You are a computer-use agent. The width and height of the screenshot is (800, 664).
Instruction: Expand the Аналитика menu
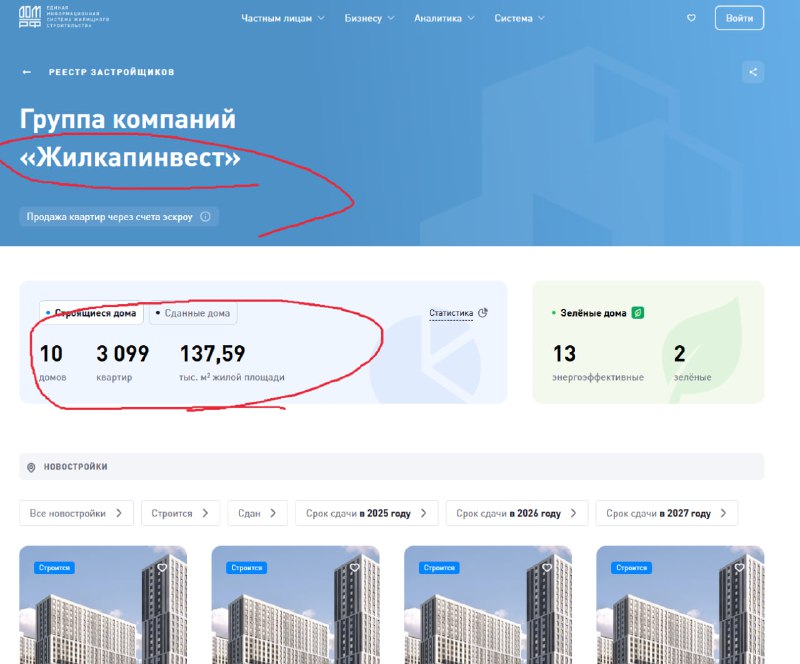444,18
